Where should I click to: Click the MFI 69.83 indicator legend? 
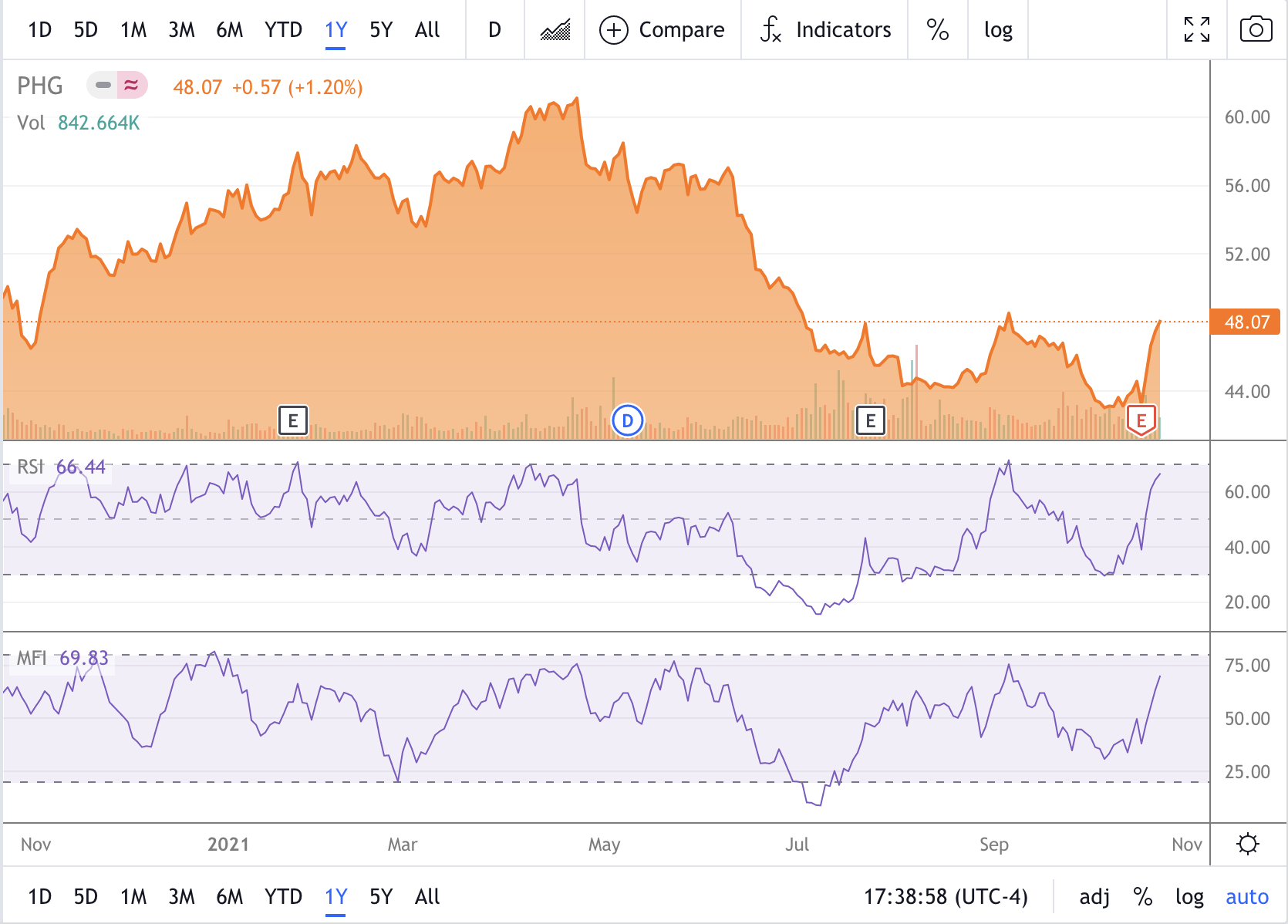tap(62, 658)
